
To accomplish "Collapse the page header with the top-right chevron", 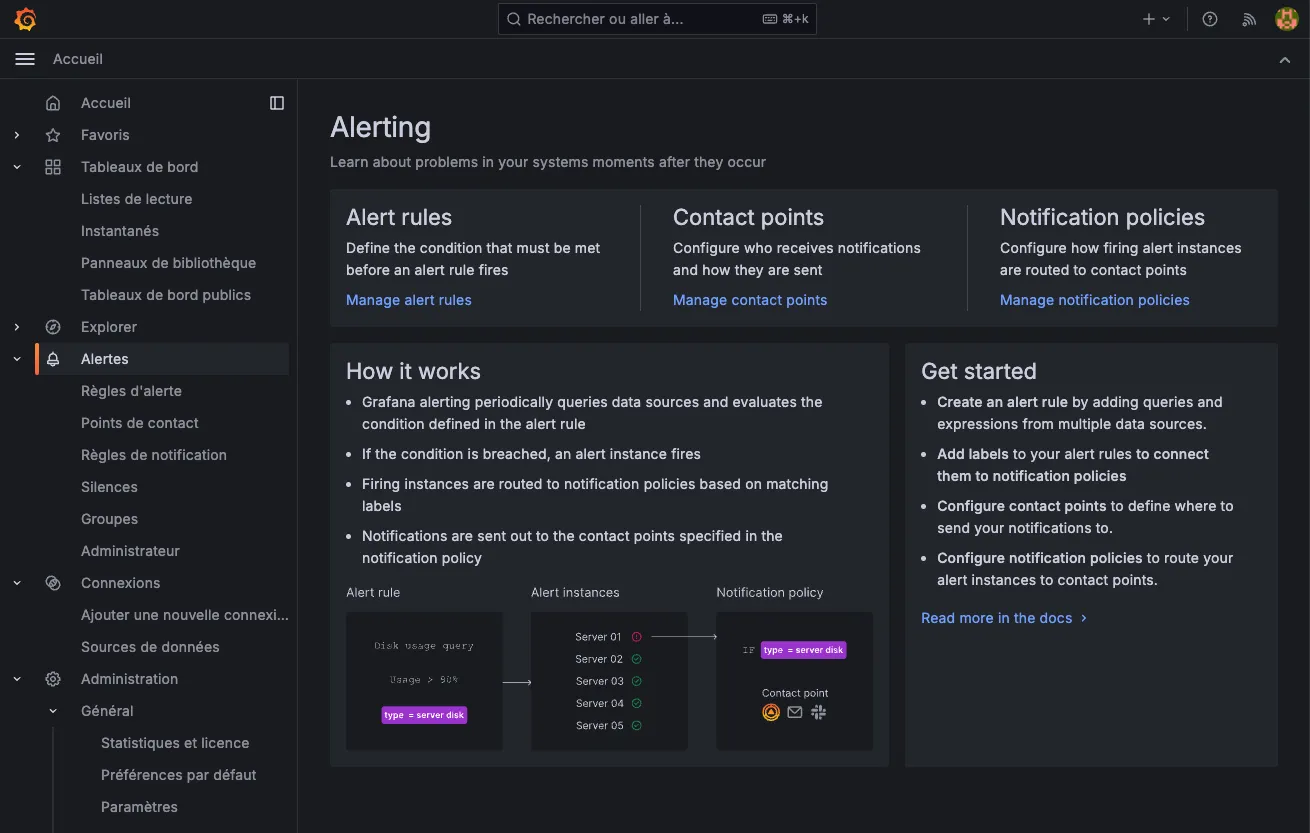I will tap(1285, 59).
